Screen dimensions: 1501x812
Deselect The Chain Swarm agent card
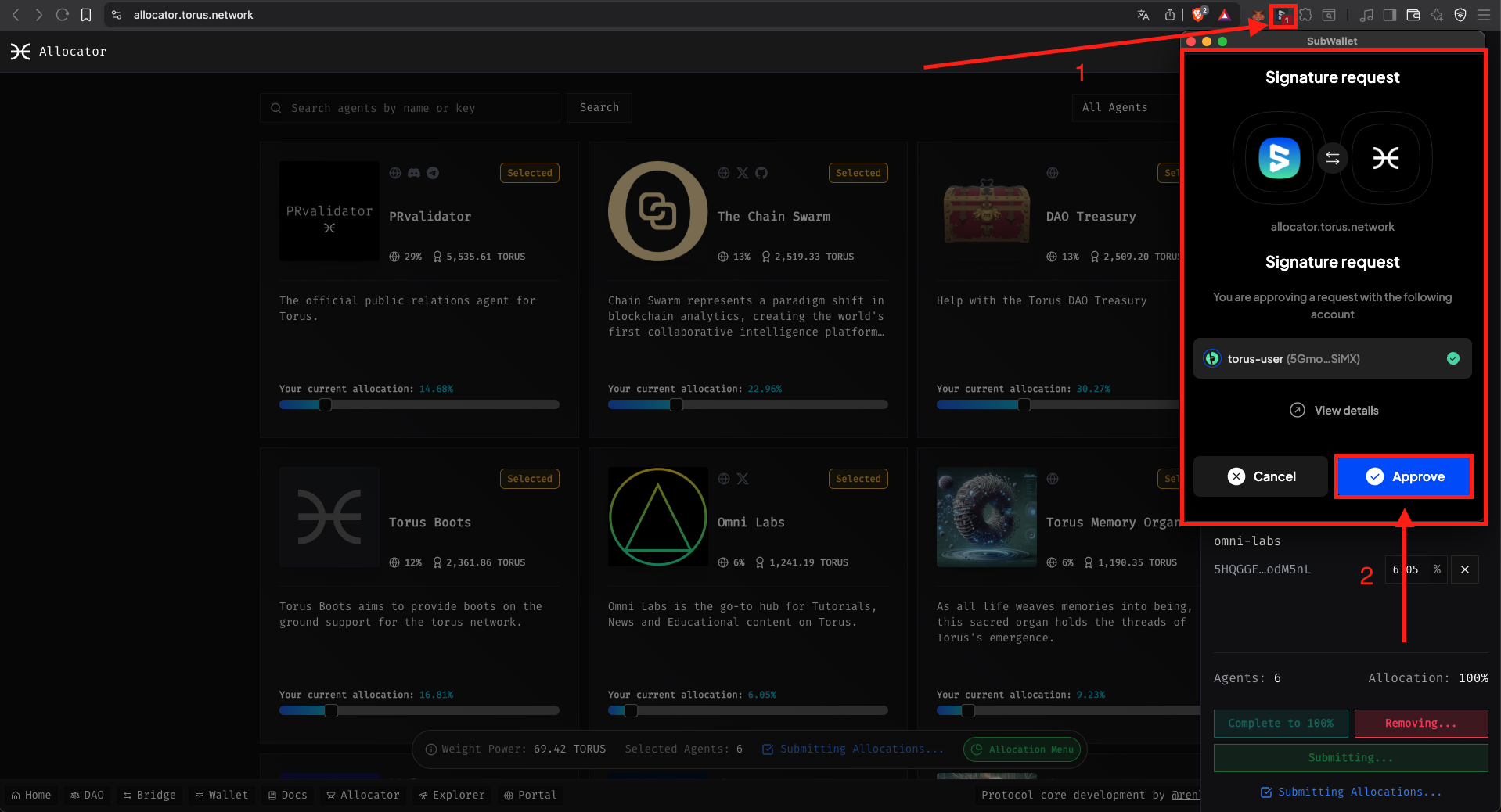click(858, 173)
